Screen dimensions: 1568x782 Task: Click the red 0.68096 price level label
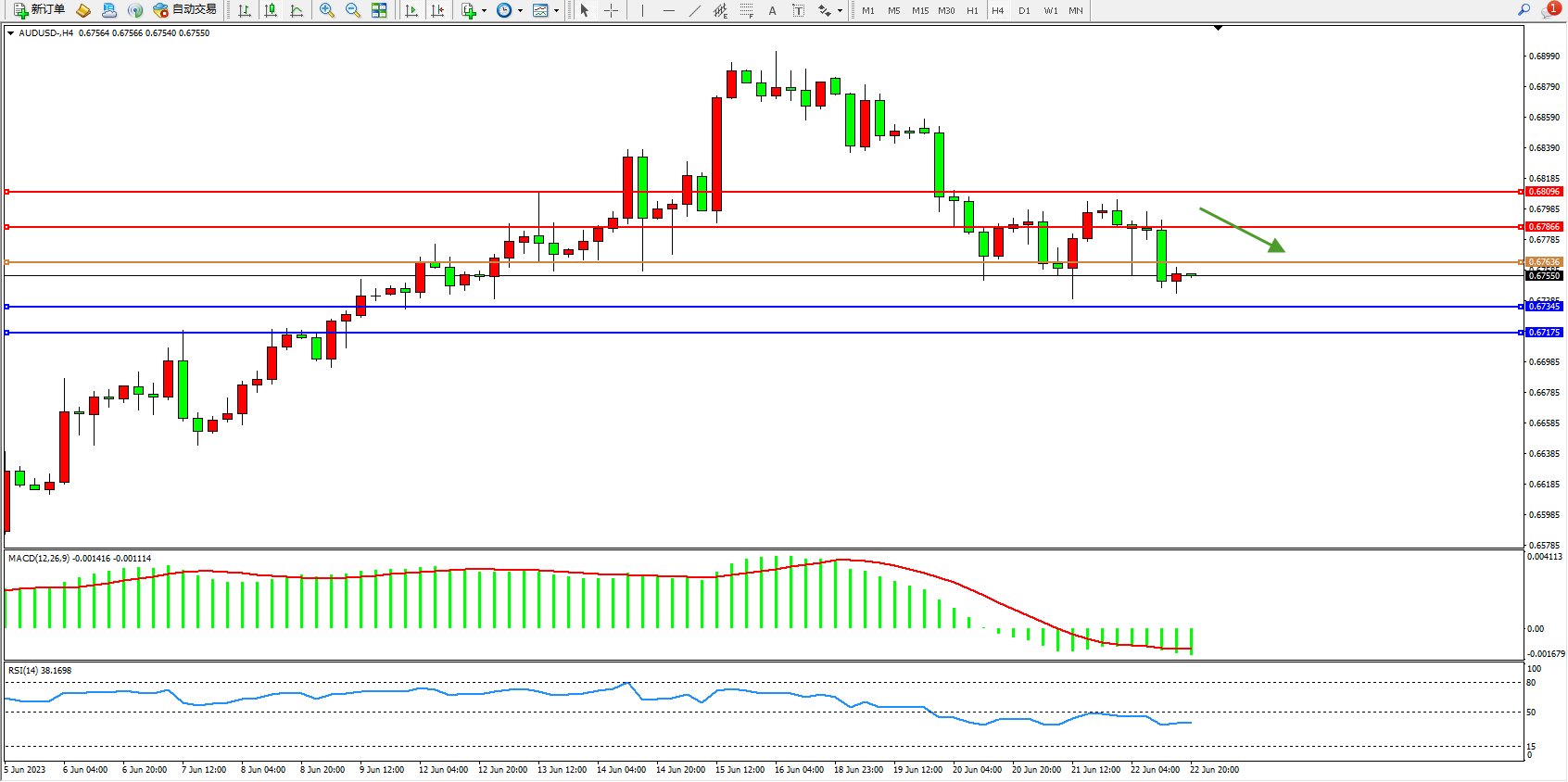pyautogui.click(x=1544, y=192)
